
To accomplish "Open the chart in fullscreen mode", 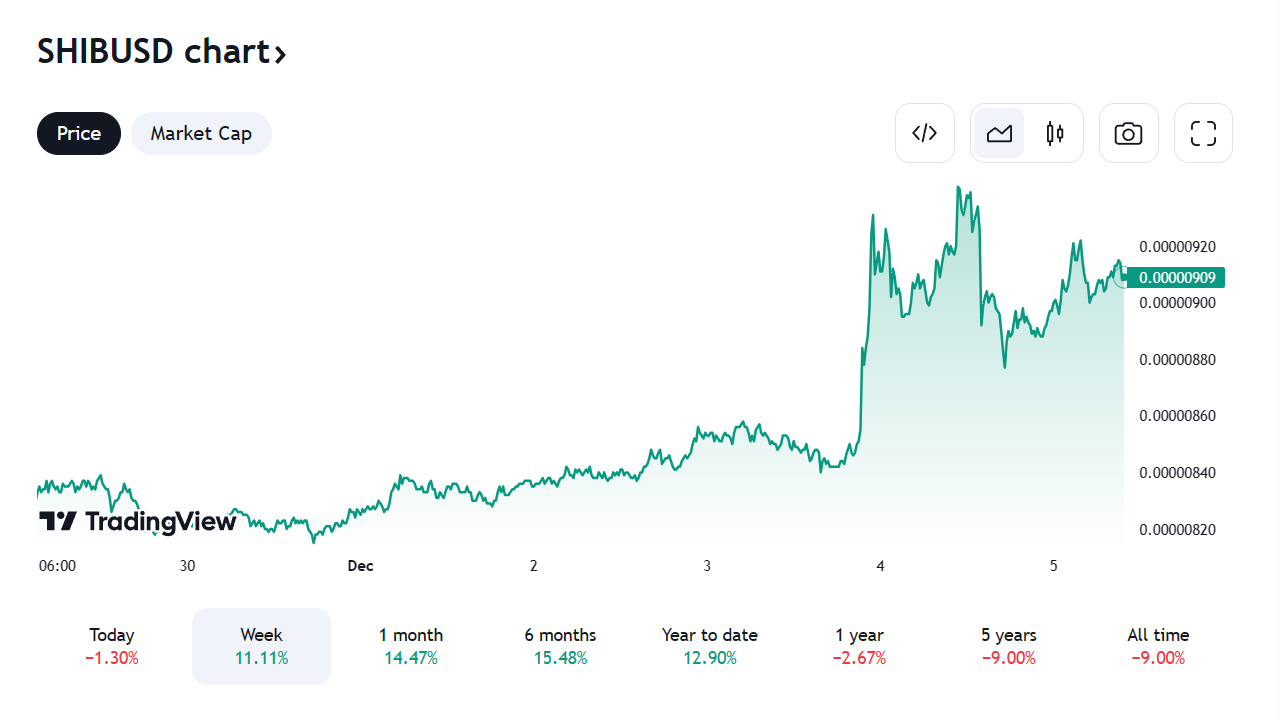I will tap(1203, 133).
